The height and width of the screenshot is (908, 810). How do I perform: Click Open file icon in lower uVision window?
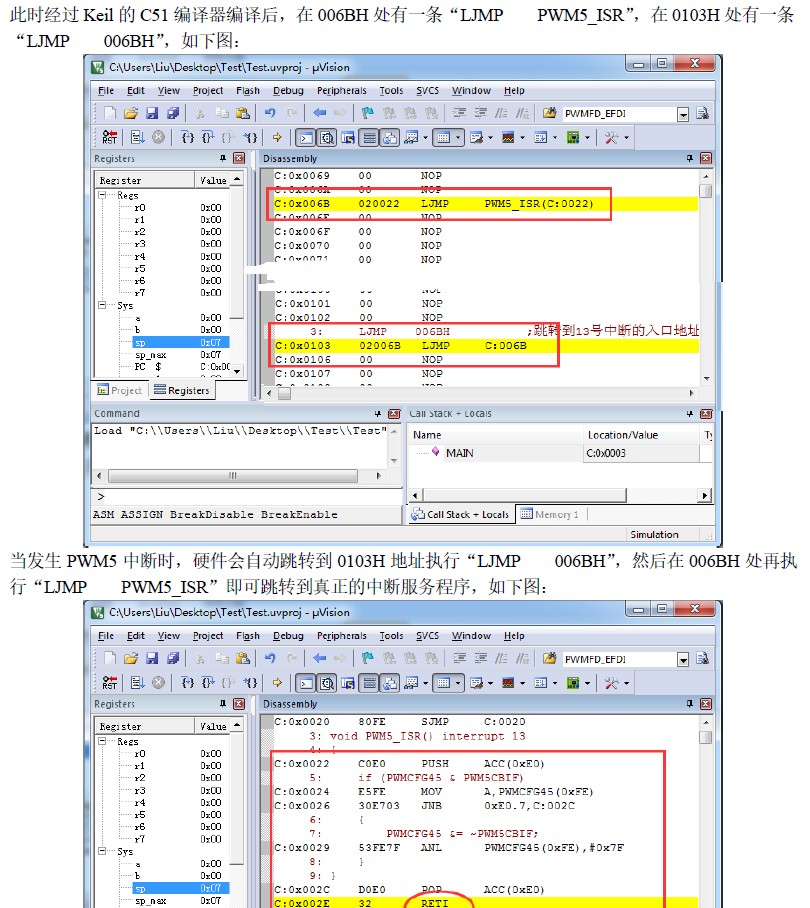[130, 658]
